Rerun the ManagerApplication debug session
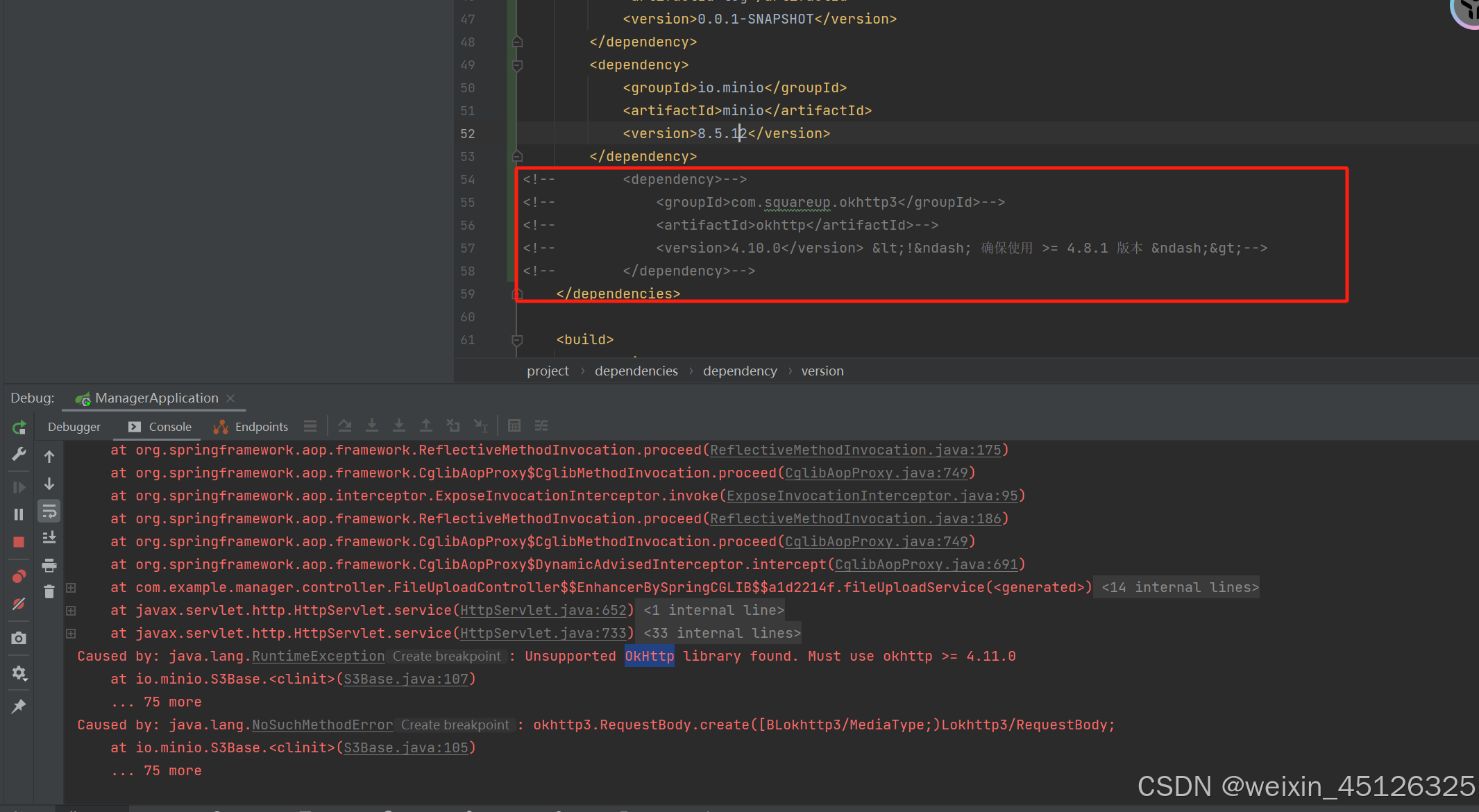 pyautogui.click(x=19, y=427)
